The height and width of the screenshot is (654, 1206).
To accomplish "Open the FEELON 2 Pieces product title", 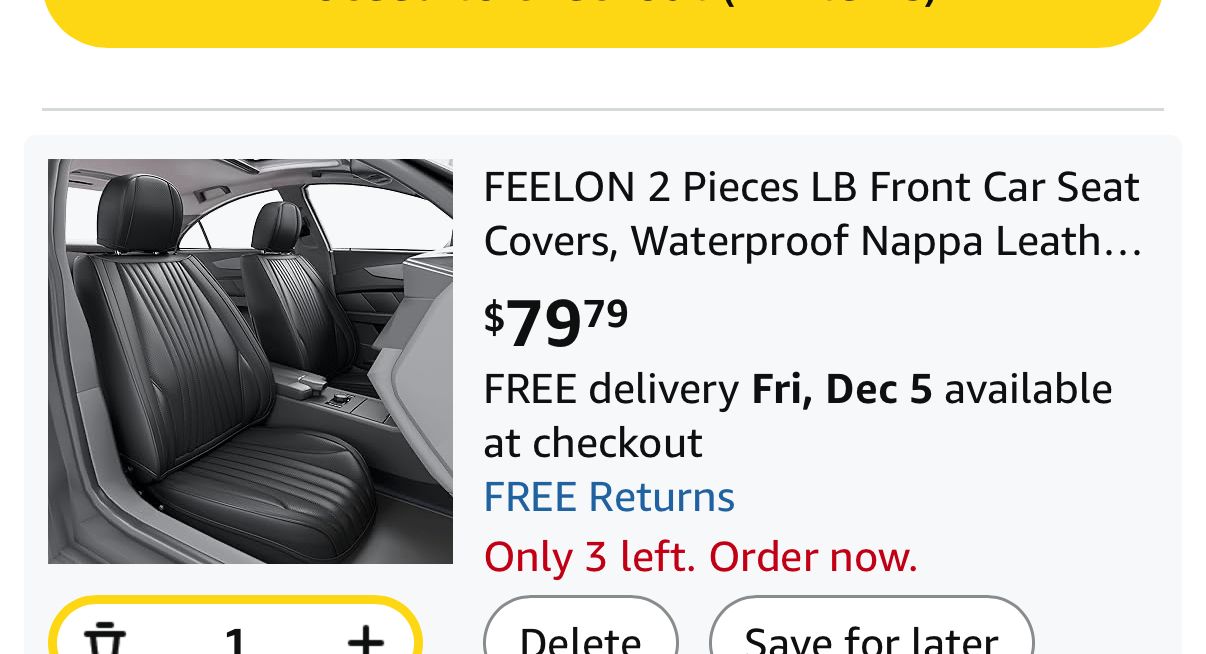I will point(811,187).
